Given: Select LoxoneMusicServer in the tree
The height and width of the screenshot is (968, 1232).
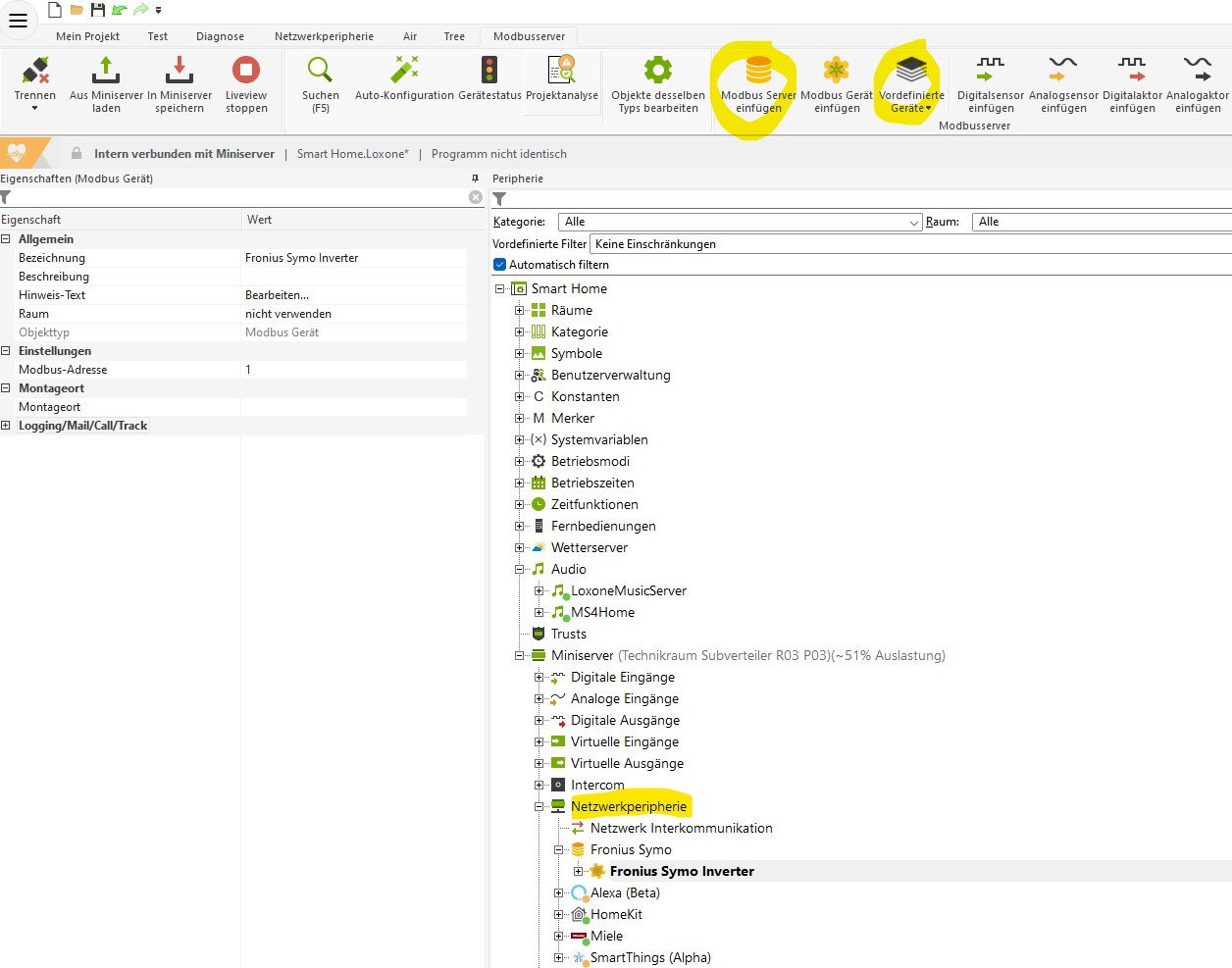Looking at the screenshot, I should 629,590.
